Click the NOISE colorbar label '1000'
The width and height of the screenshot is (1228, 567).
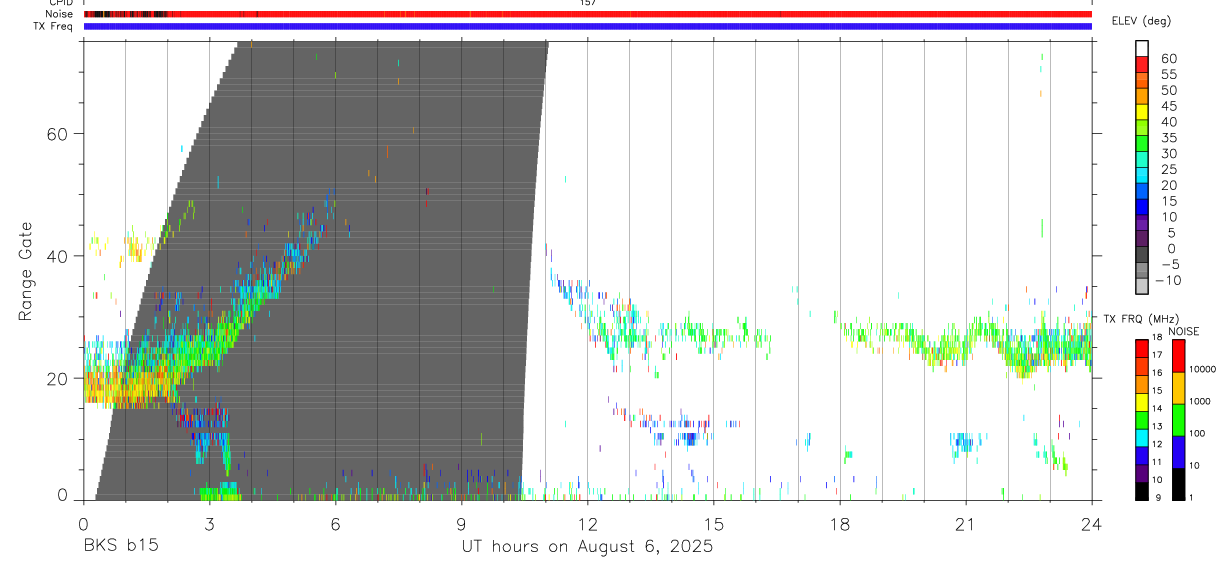[x=1200, y=401]
